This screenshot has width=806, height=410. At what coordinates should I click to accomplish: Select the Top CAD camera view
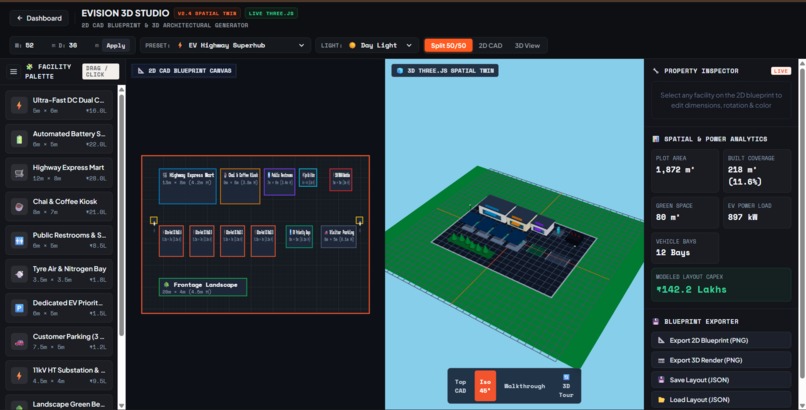461,386
